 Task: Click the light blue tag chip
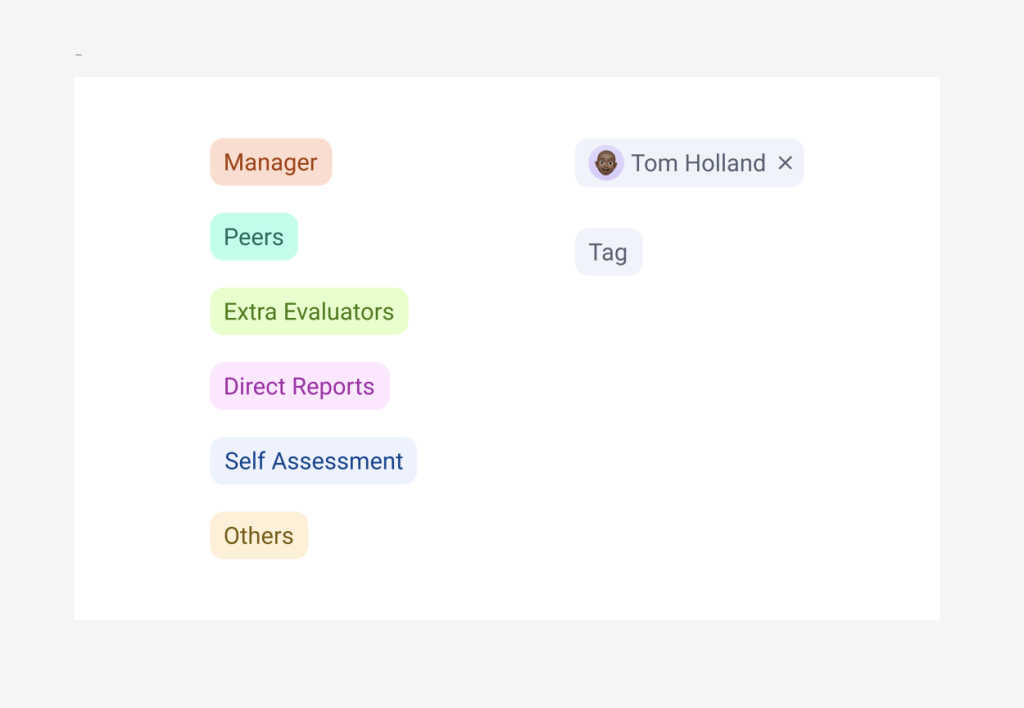pyautogui.click(x=313, y=461)
